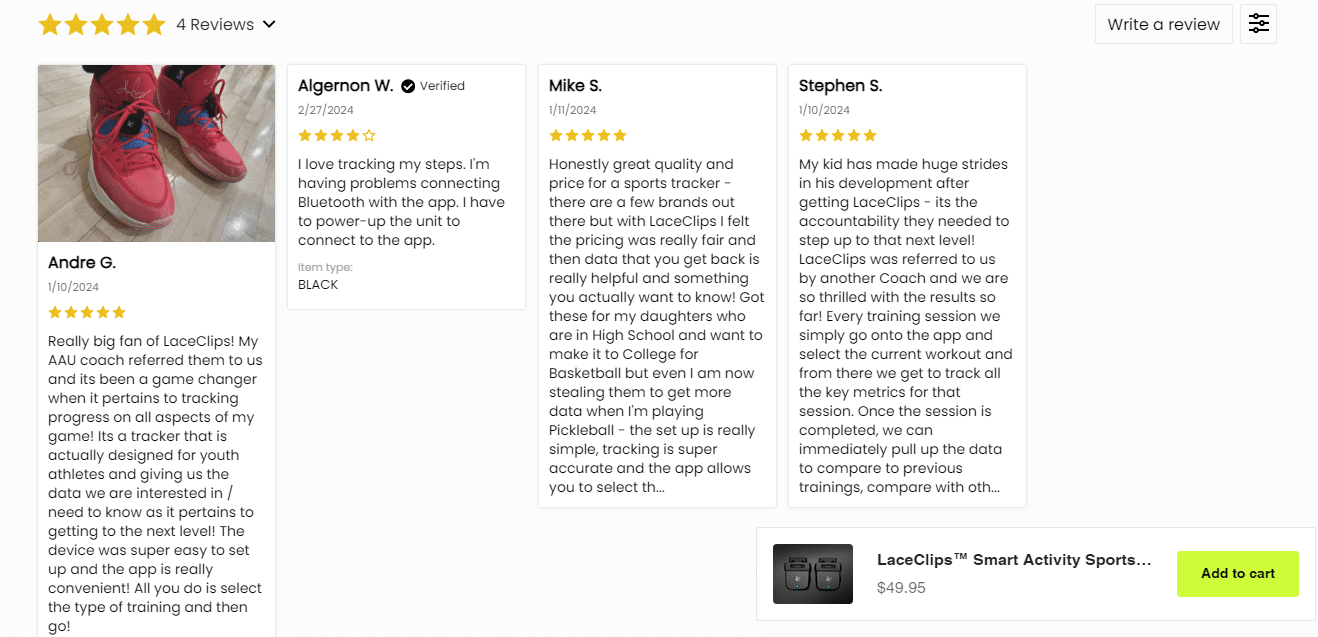Image resolution: width=1318 pixels, height=637 pixels.
Task: Expand the 4 Reviews dropdown chevron
Action: (269, 25)
